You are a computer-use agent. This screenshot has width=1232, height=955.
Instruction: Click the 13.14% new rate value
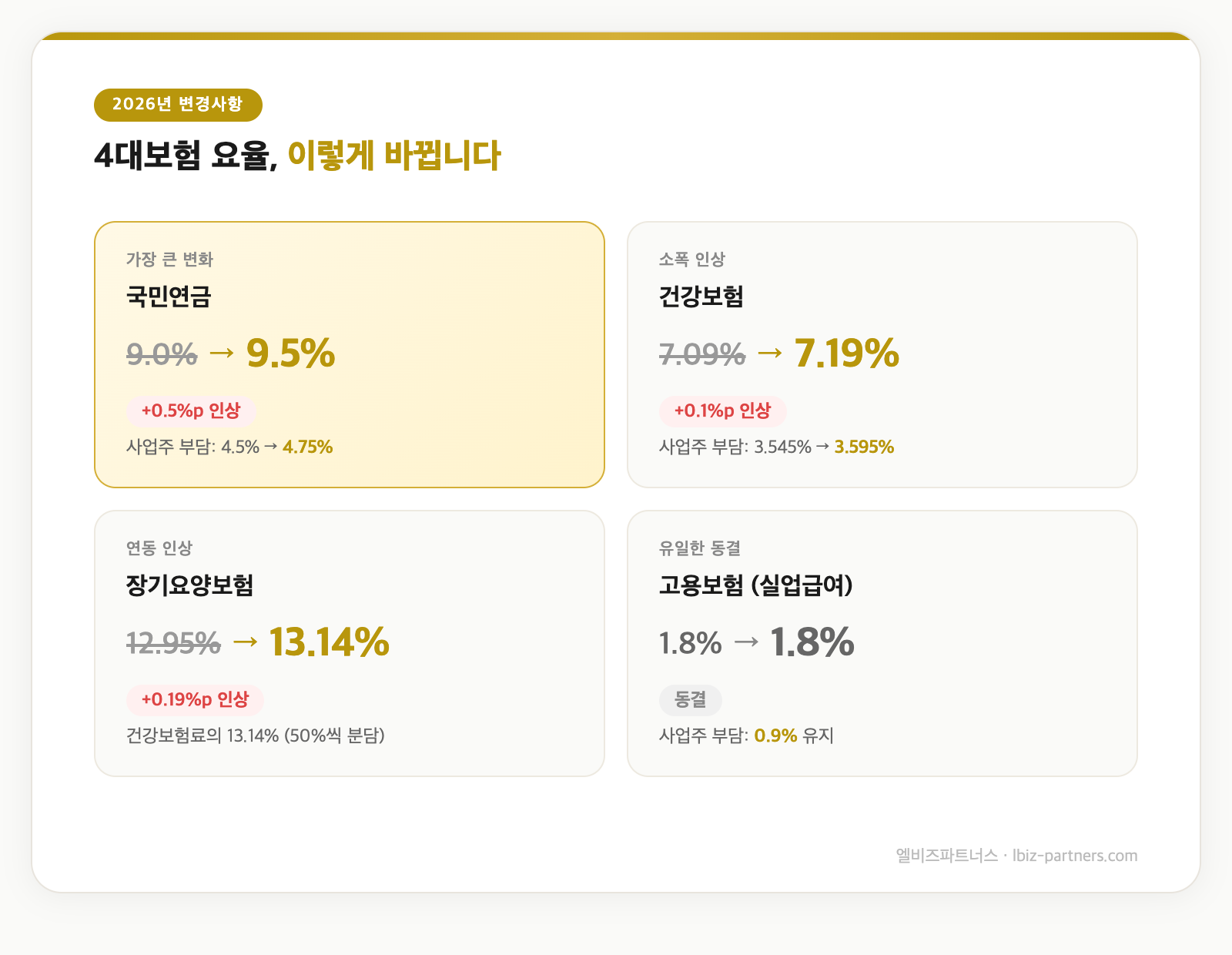331,642
